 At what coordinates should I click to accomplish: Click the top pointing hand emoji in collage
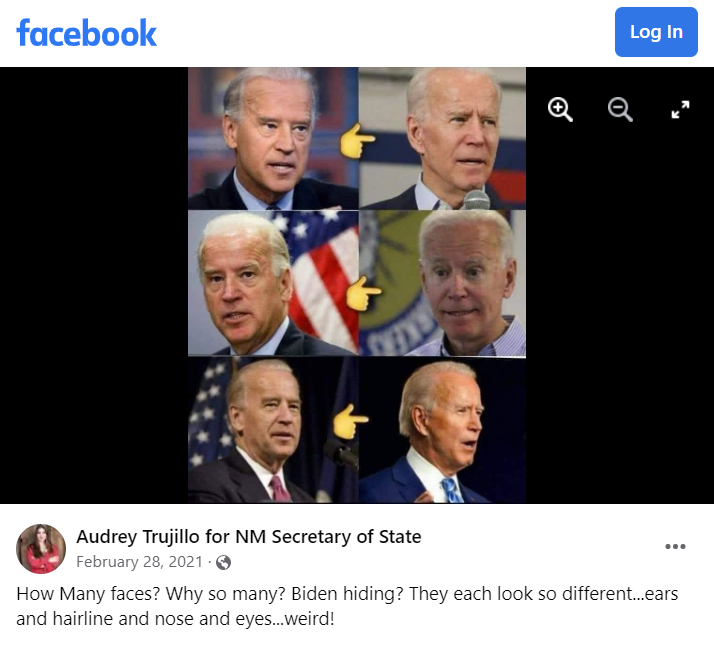click(x=357, y=141)
